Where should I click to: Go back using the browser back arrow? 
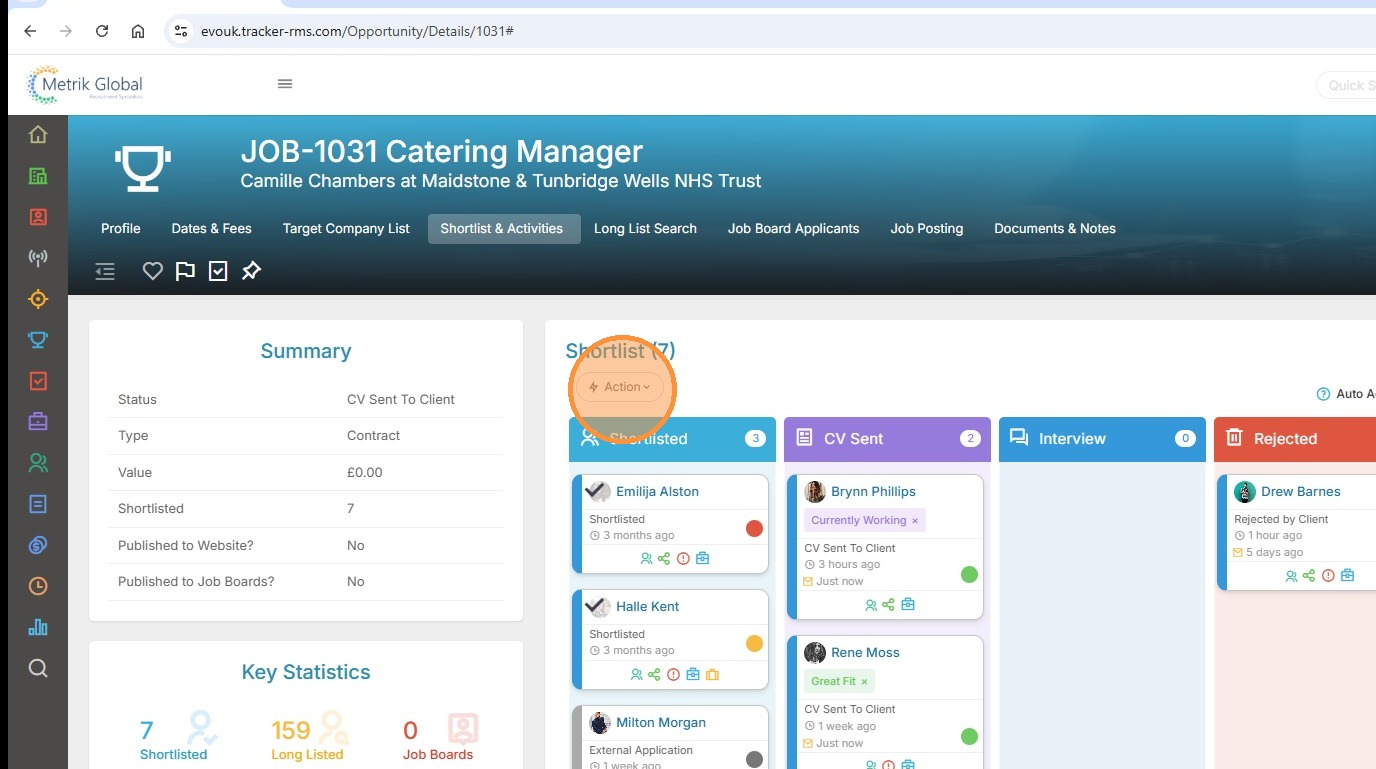coord(30,31)
